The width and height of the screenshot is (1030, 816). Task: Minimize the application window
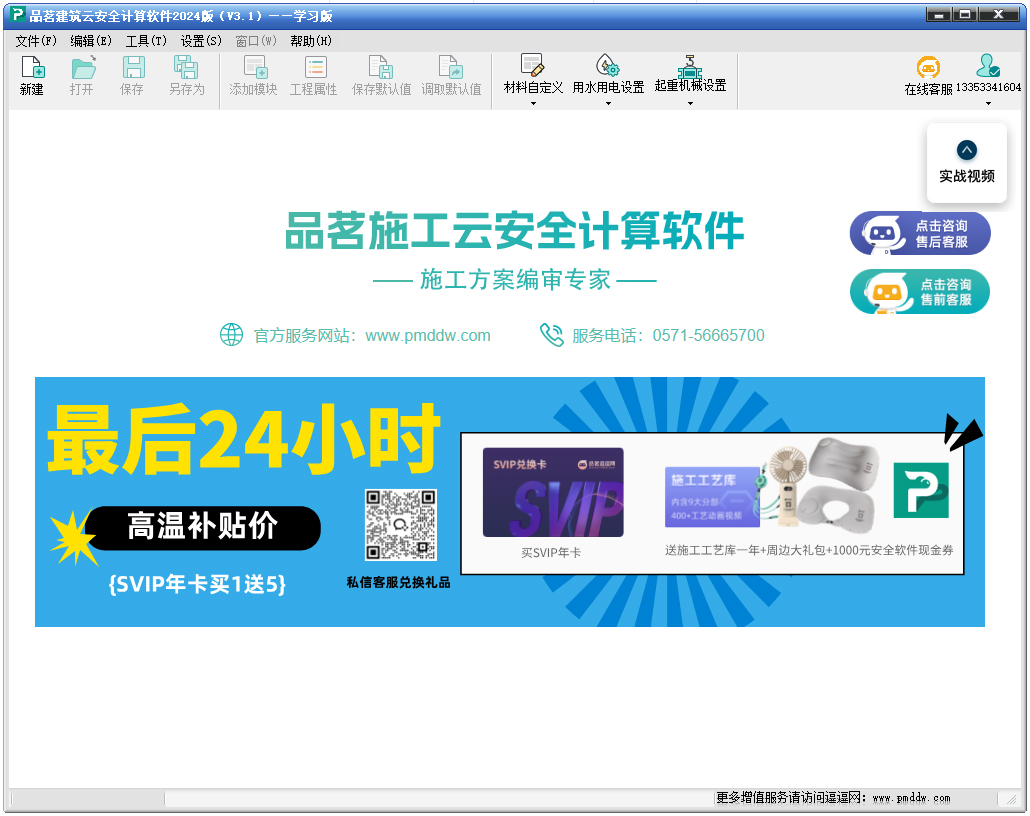pos(939,14)
